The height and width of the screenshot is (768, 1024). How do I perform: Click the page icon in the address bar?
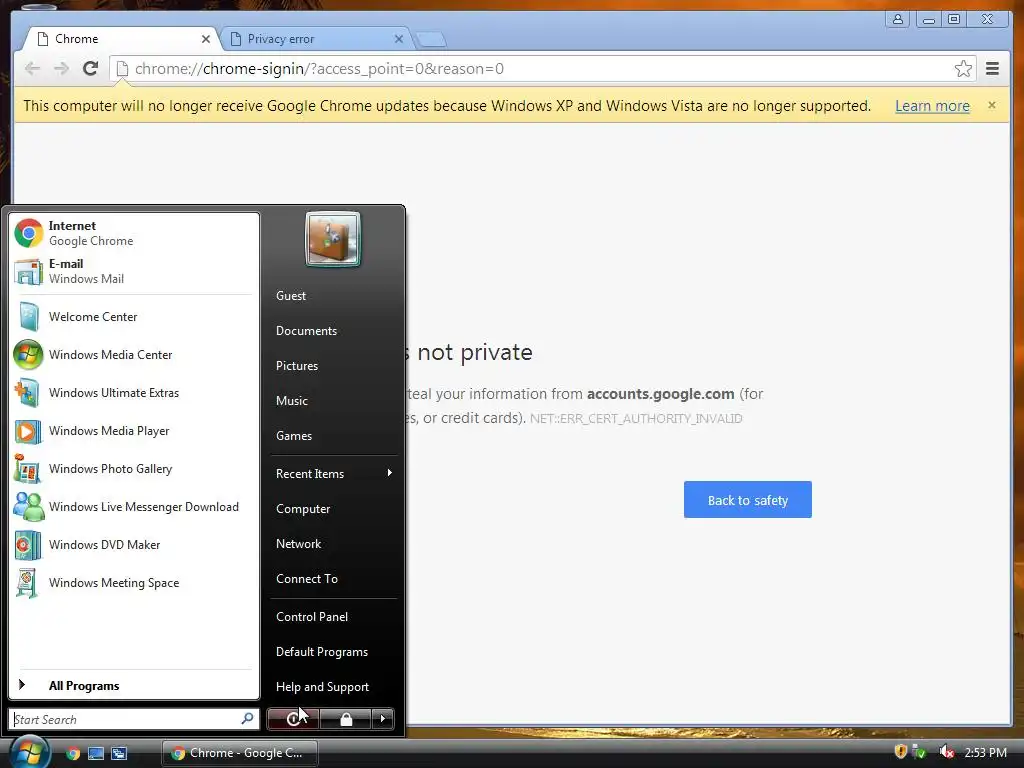pos(121,69)
